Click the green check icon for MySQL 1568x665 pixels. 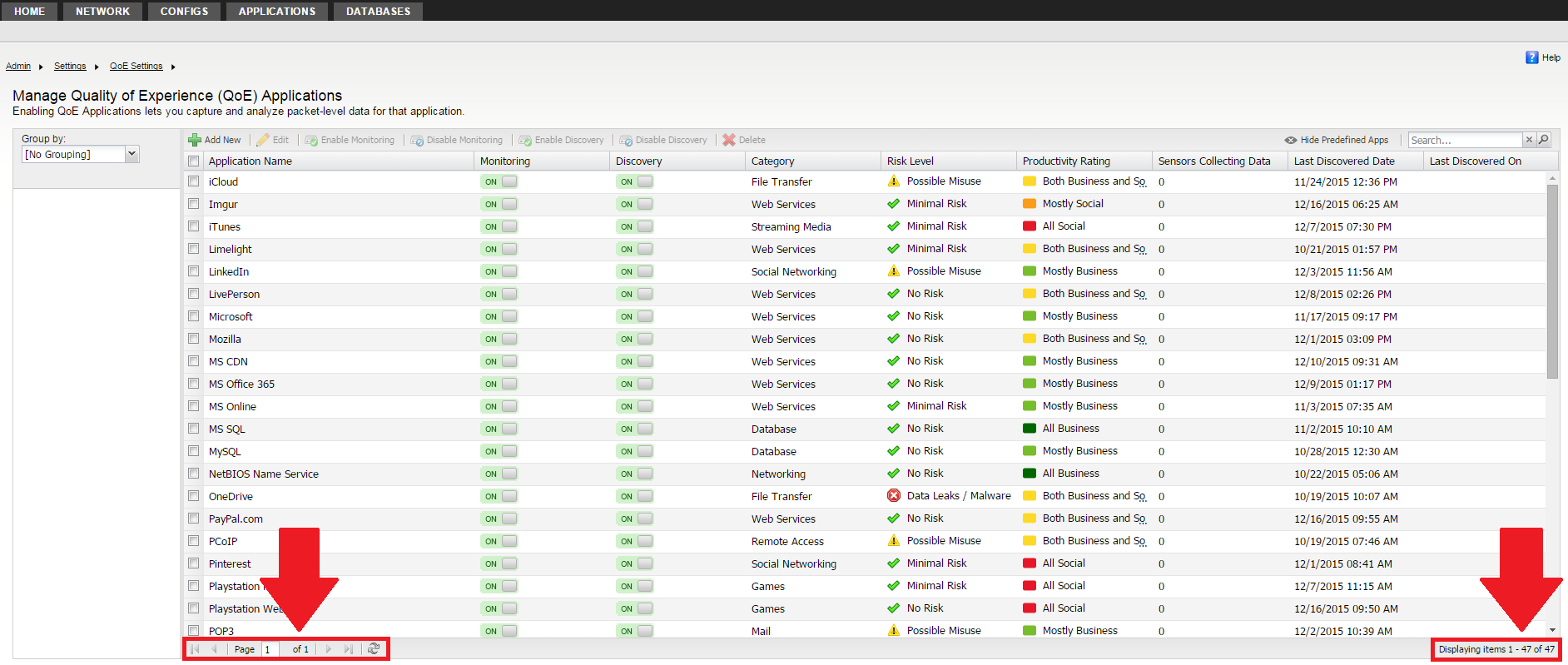894,451
